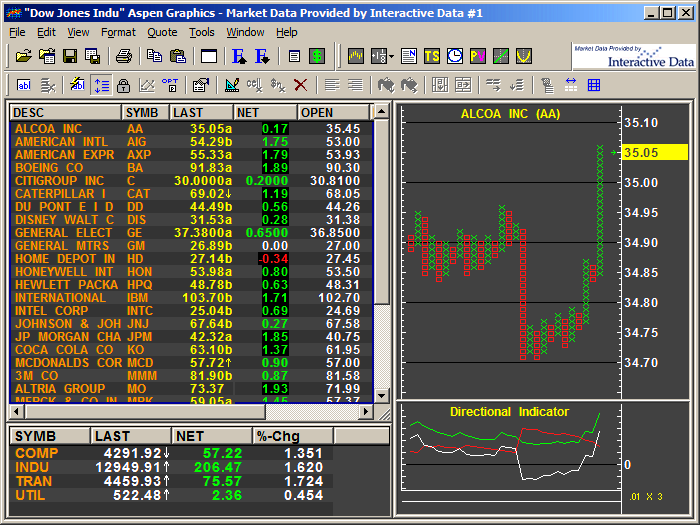Image resolution: width=700 pixels, height=525 pixels.
Task: Toggle the row spacing toolbar button
Action: 101,85
